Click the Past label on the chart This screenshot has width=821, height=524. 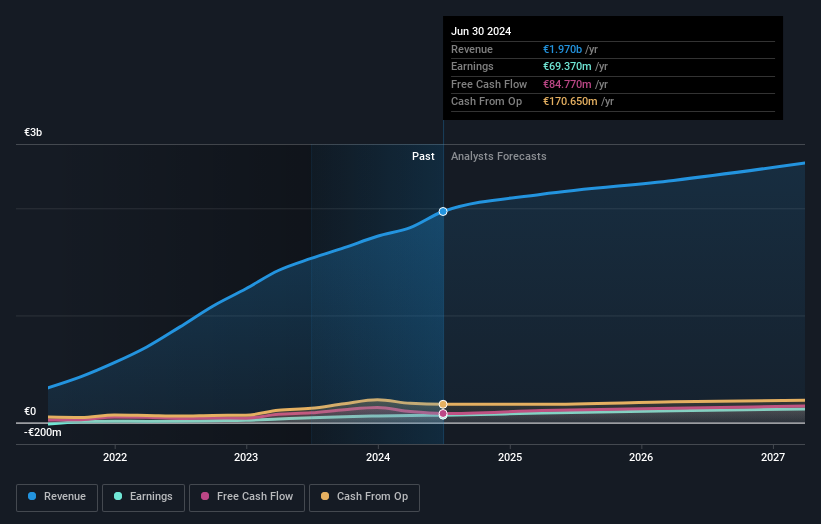423,156
